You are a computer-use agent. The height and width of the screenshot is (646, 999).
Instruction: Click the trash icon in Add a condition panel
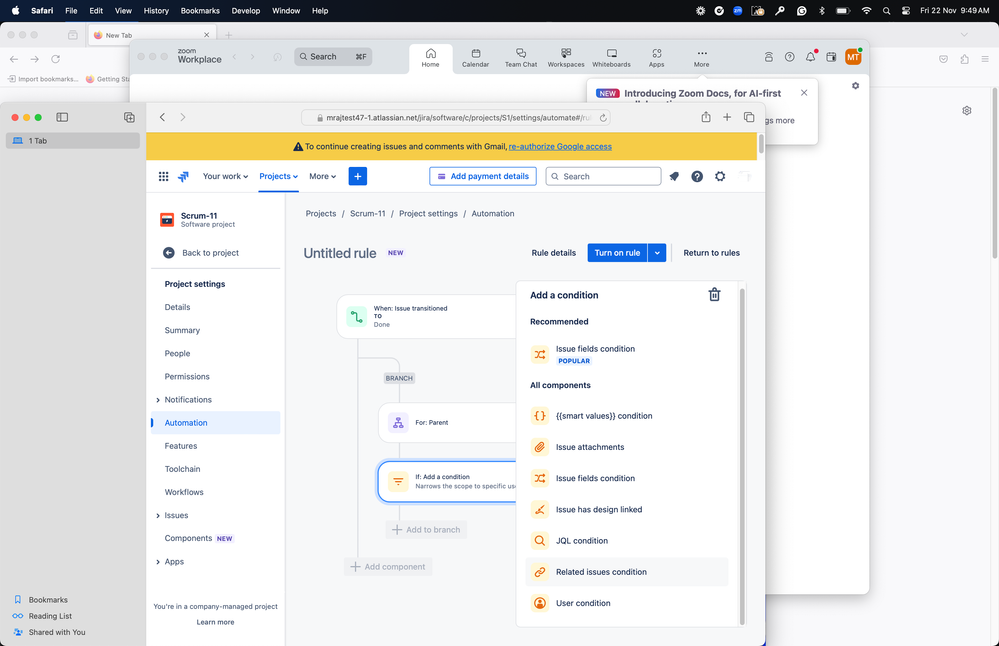pyautogui.click(x=714, y=294)
